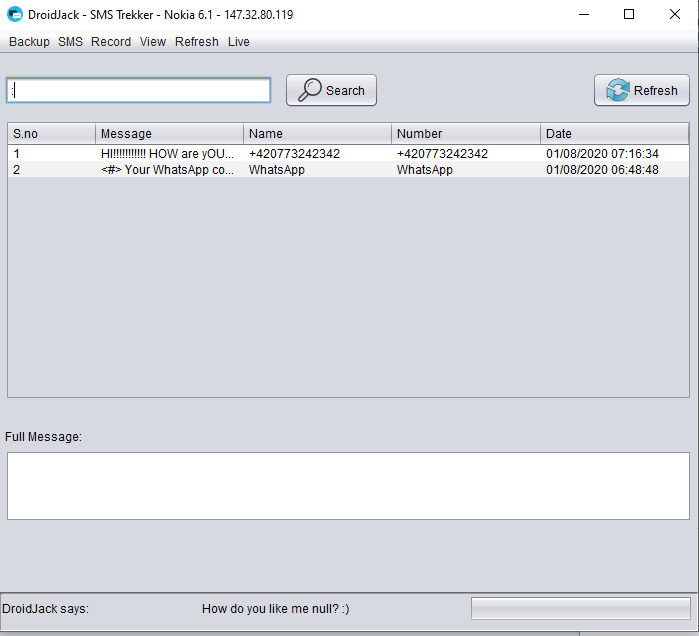Select message '<#> Your WhatsApp co...'
The width and height of the screenshot is (699, 636).
click(x=167, y=170)
